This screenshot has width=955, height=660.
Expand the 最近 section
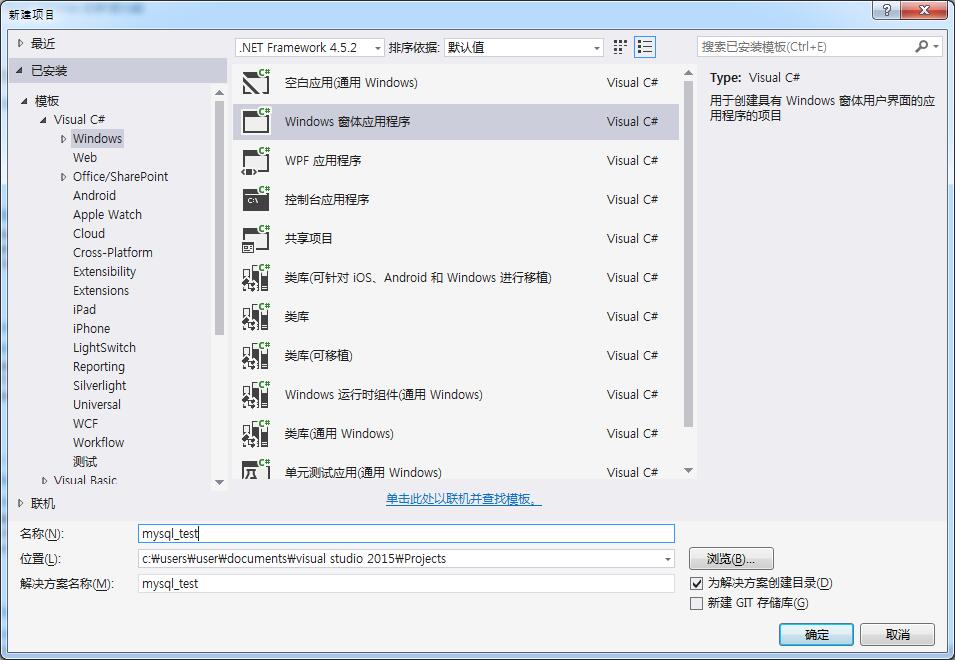(x=20, y=43)
